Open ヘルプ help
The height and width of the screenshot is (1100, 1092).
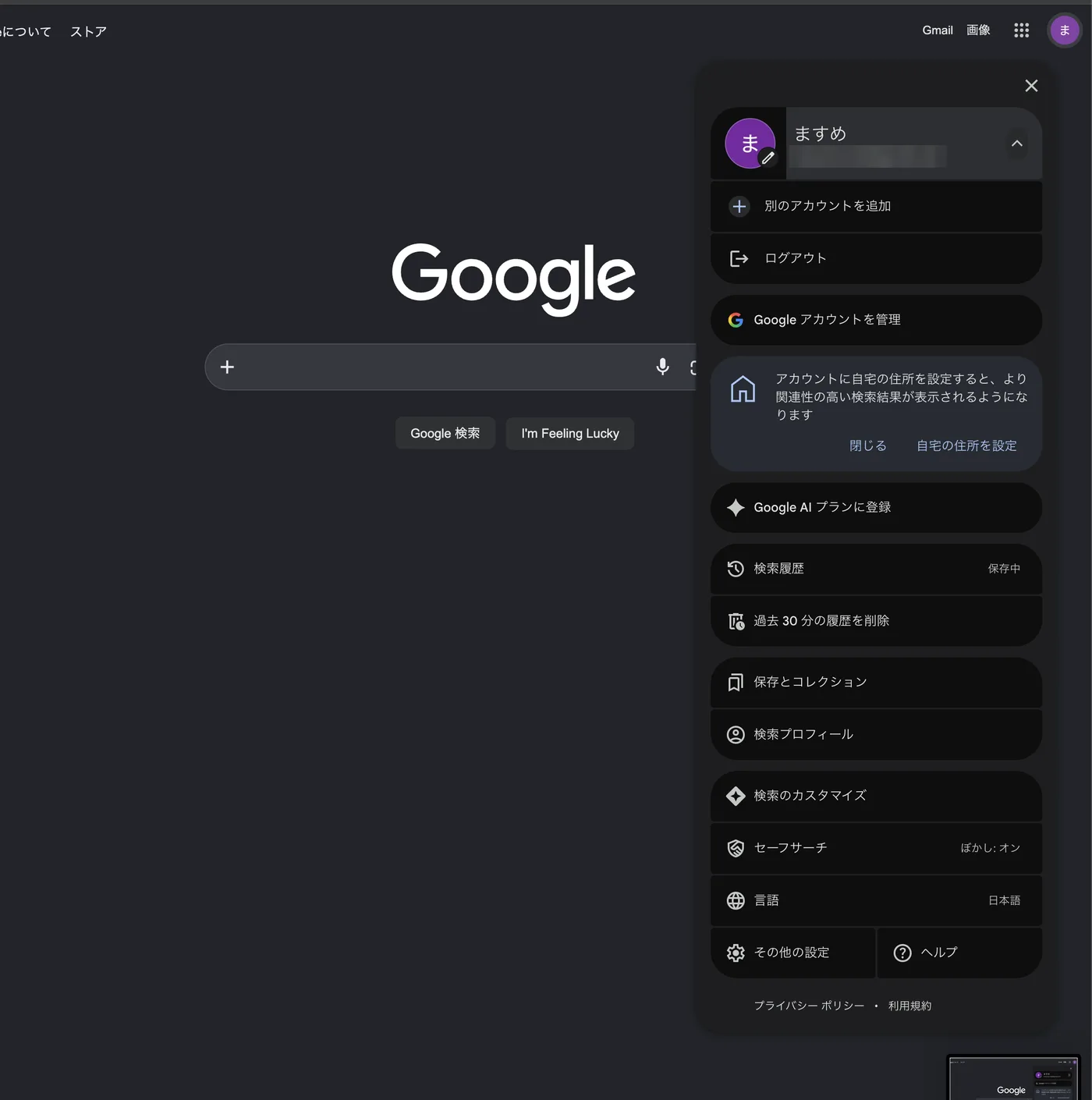960,953
